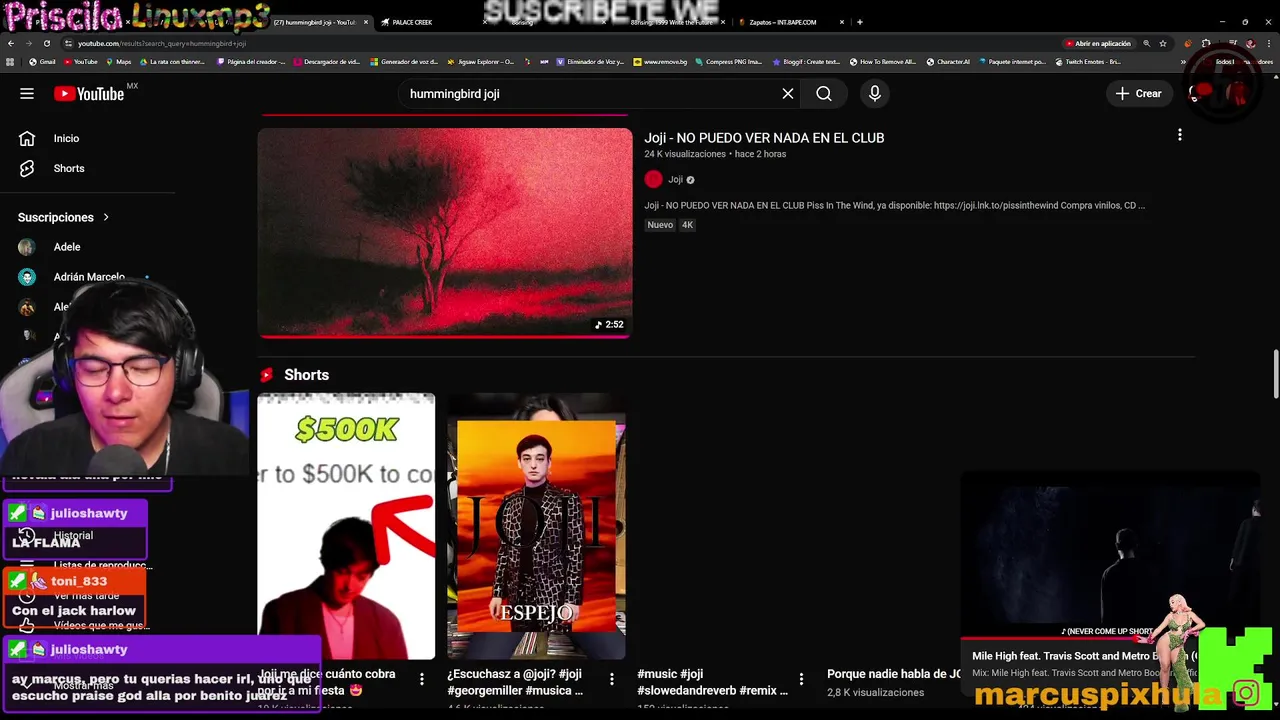Click the '4K' badge on the Joji video
Screen dimensions: 1280x720
[x=687, y=225]
